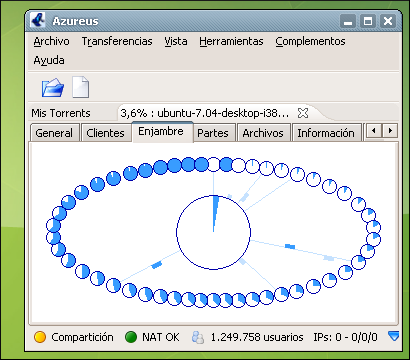Click the Compartición status text
The image size is (410, 360).
pos(82,337)
